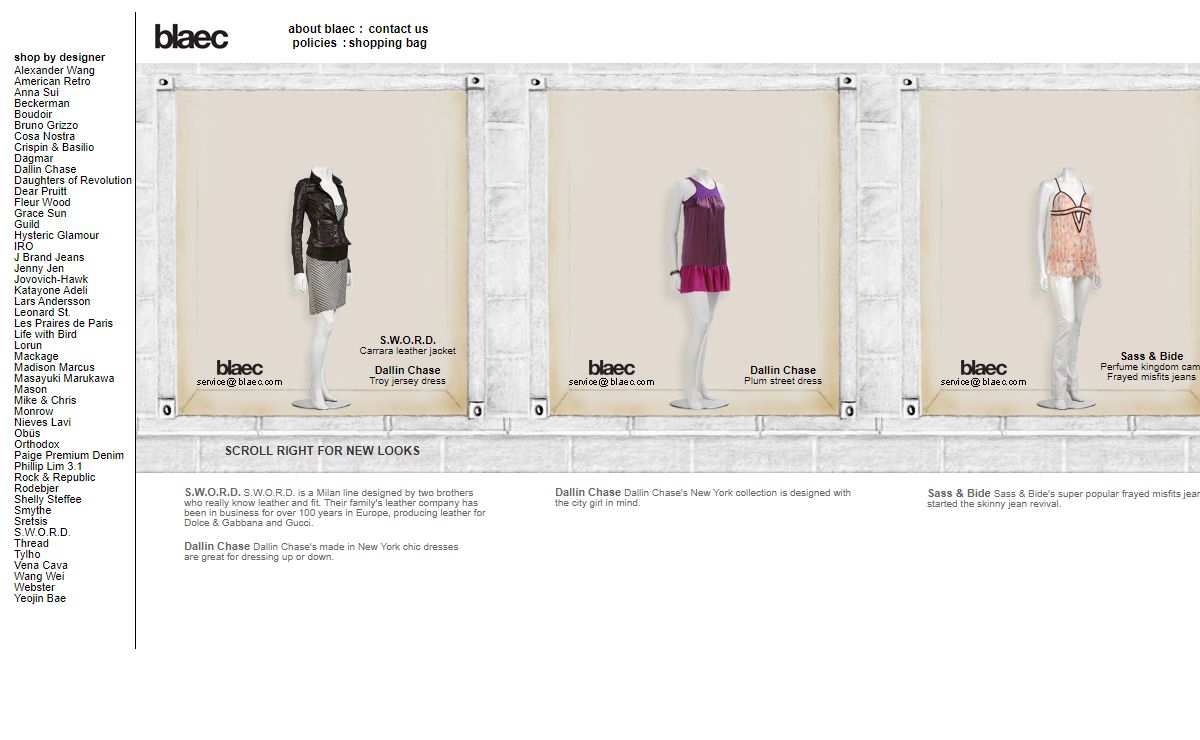Screen dimensions: 1200x740
Task: Select Masayuki Marukawa designer
Action: [x=64, y=378]
